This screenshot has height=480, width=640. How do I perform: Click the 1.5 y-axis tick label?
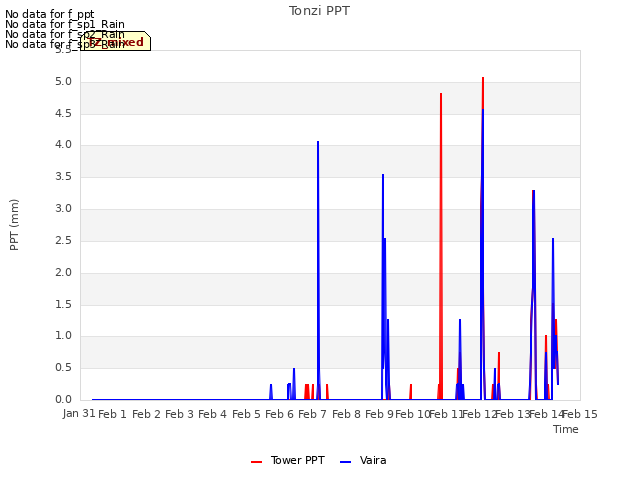[63, 304]
